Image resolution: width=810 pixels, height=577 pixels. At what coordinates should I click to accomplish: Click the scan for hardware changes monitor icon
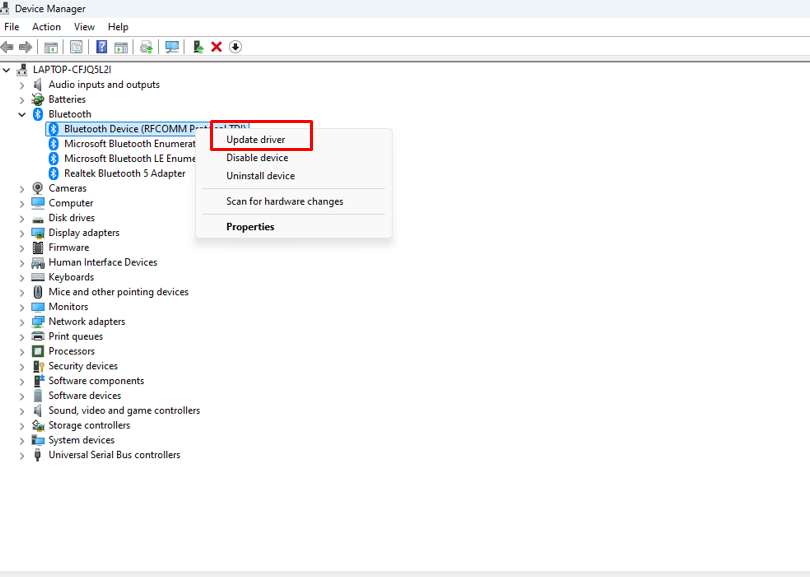point(172,47)
